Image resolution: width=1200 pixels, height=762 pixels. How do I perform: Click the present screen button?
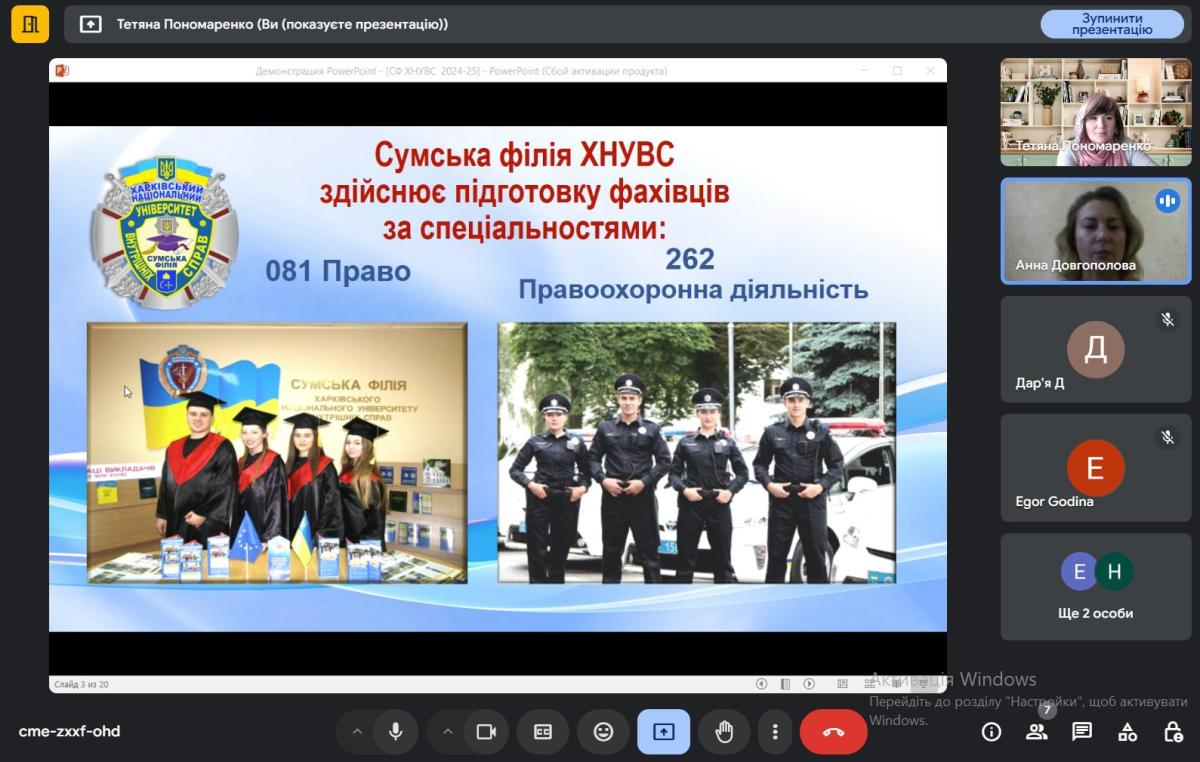[663, 731]
